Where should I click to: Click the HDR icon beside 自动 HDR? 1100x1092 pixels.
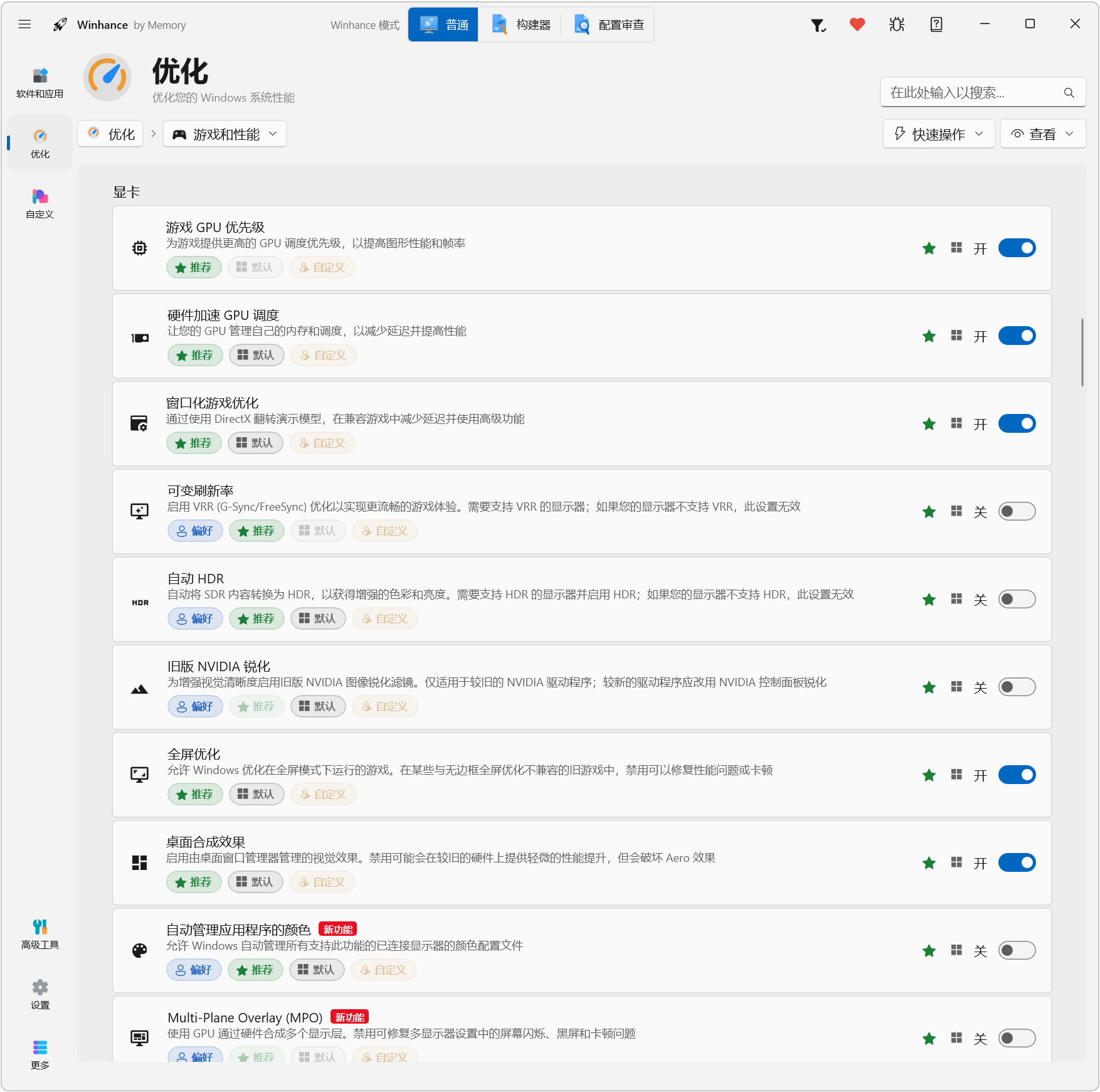pos(140,603)
